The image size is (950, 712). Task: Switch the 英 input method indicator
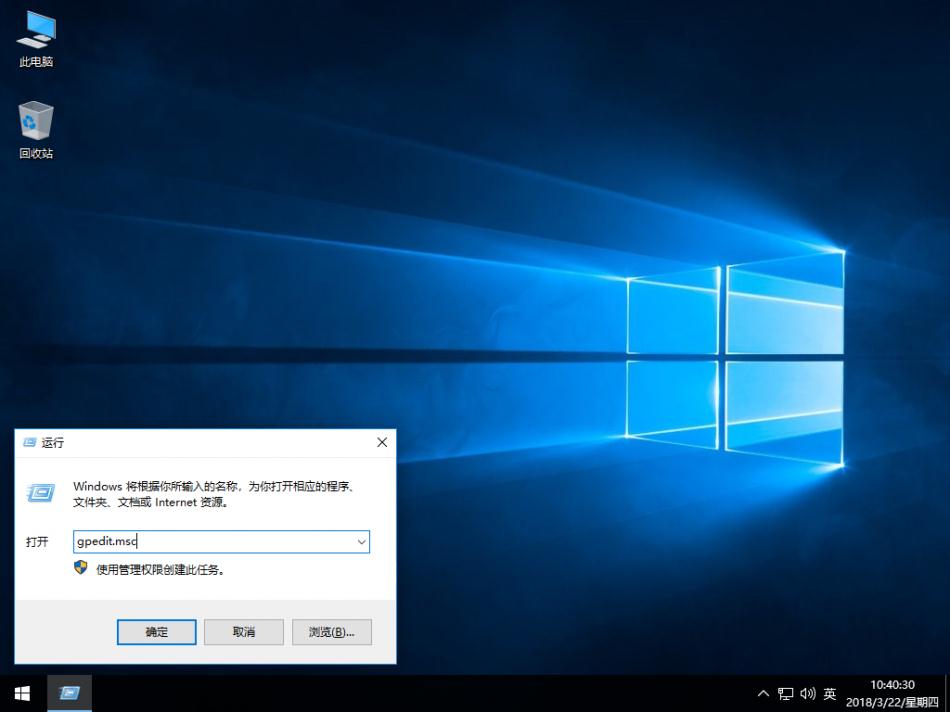(829, 693)
